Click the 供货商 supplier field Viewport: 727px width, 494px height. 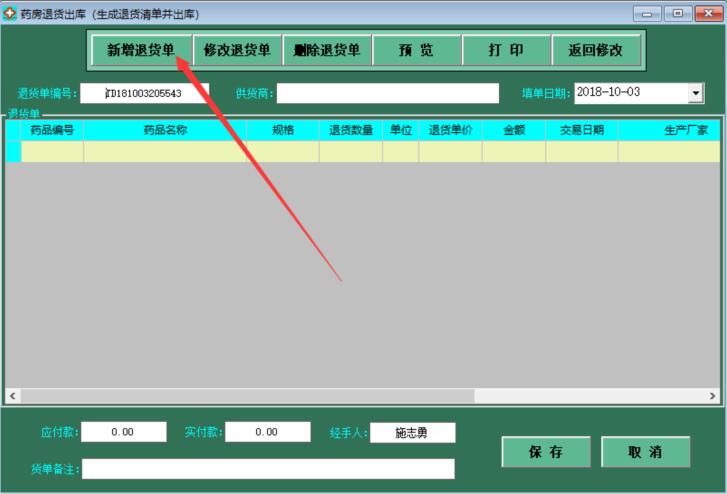[387, 93]
